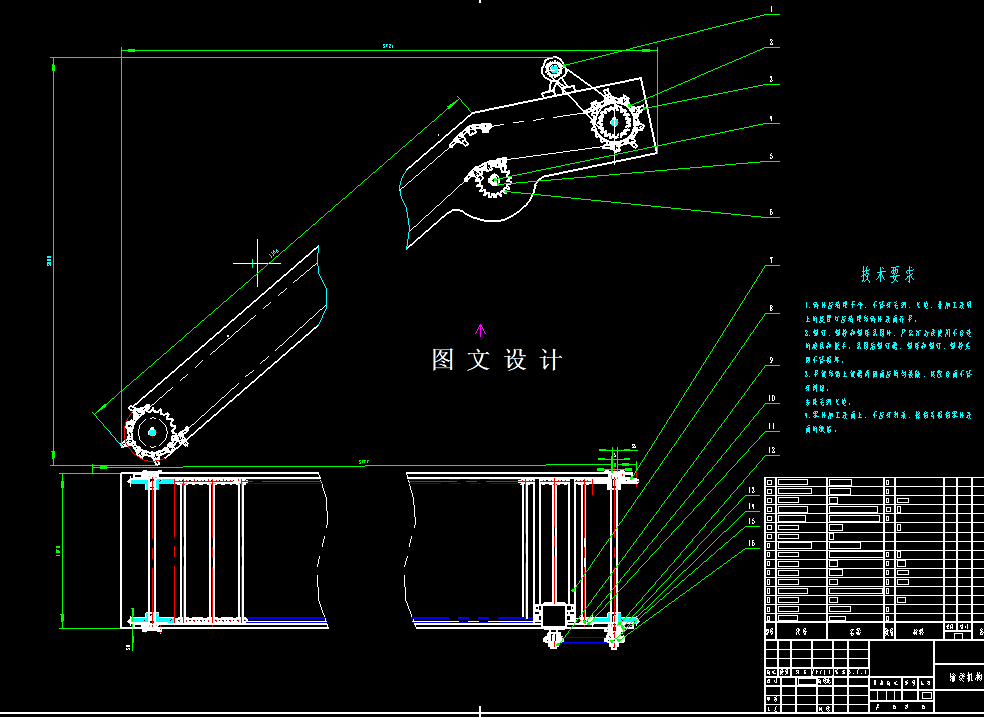This screenshot has height=717, width=984.
Task: Select part balloon number 1
Action: pyautogui.click(x=771, y=9)
